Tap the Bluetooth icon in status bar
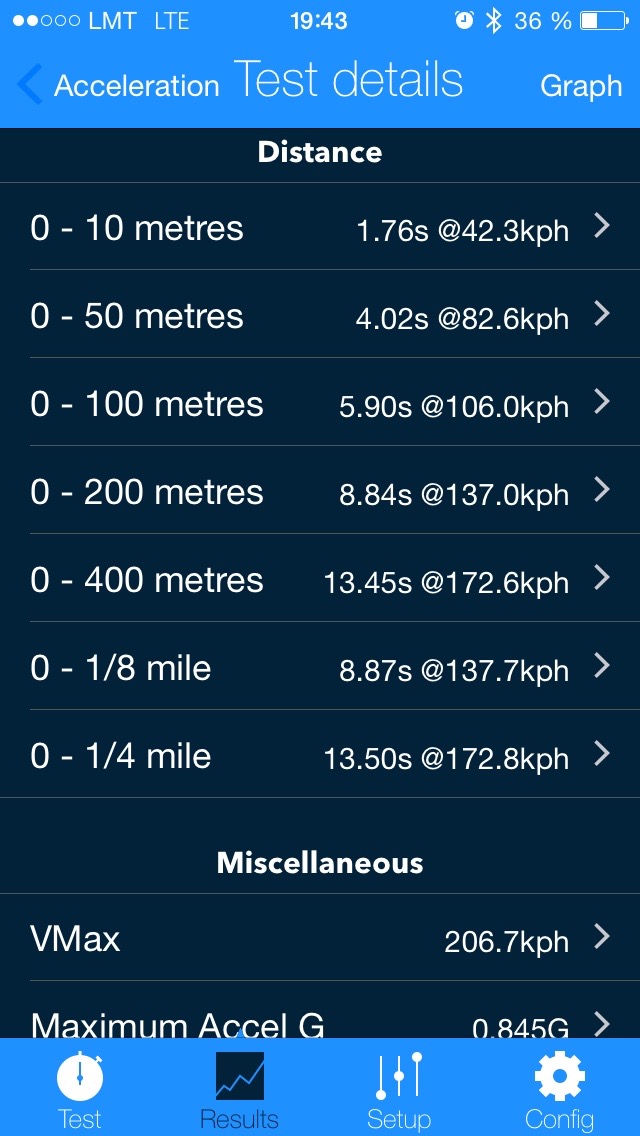The image size is (640, 1136). [494, 21]
